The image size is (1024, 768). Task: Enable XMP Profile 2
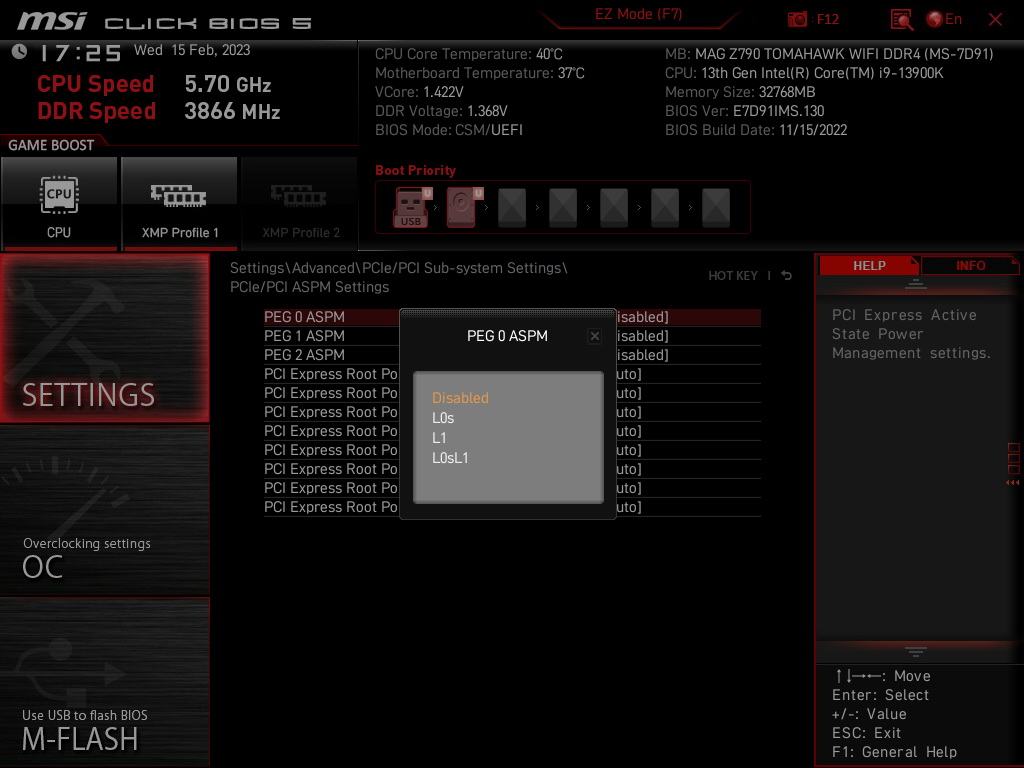point(300,204)
